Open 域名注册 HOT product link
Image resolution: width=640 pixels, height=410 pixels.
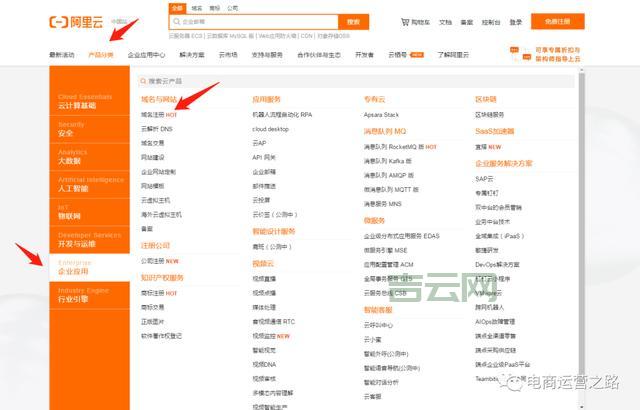(159, 115)
